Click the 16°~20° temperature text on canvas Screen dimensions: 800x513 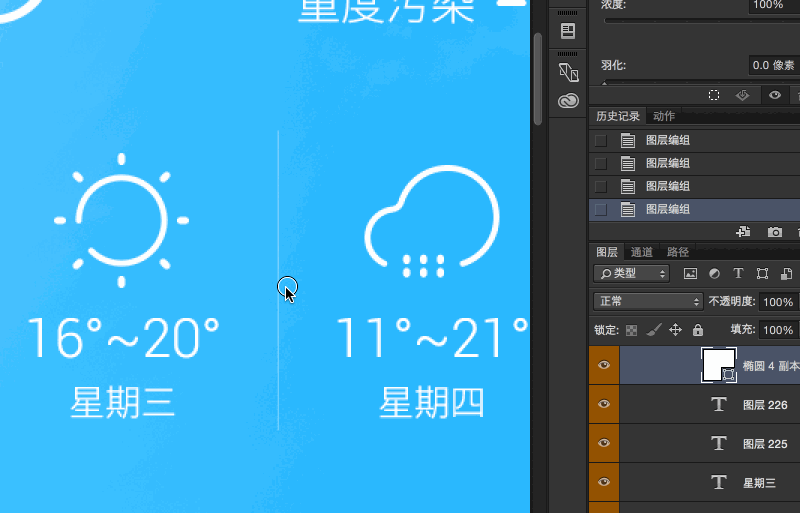click(123, 337)
